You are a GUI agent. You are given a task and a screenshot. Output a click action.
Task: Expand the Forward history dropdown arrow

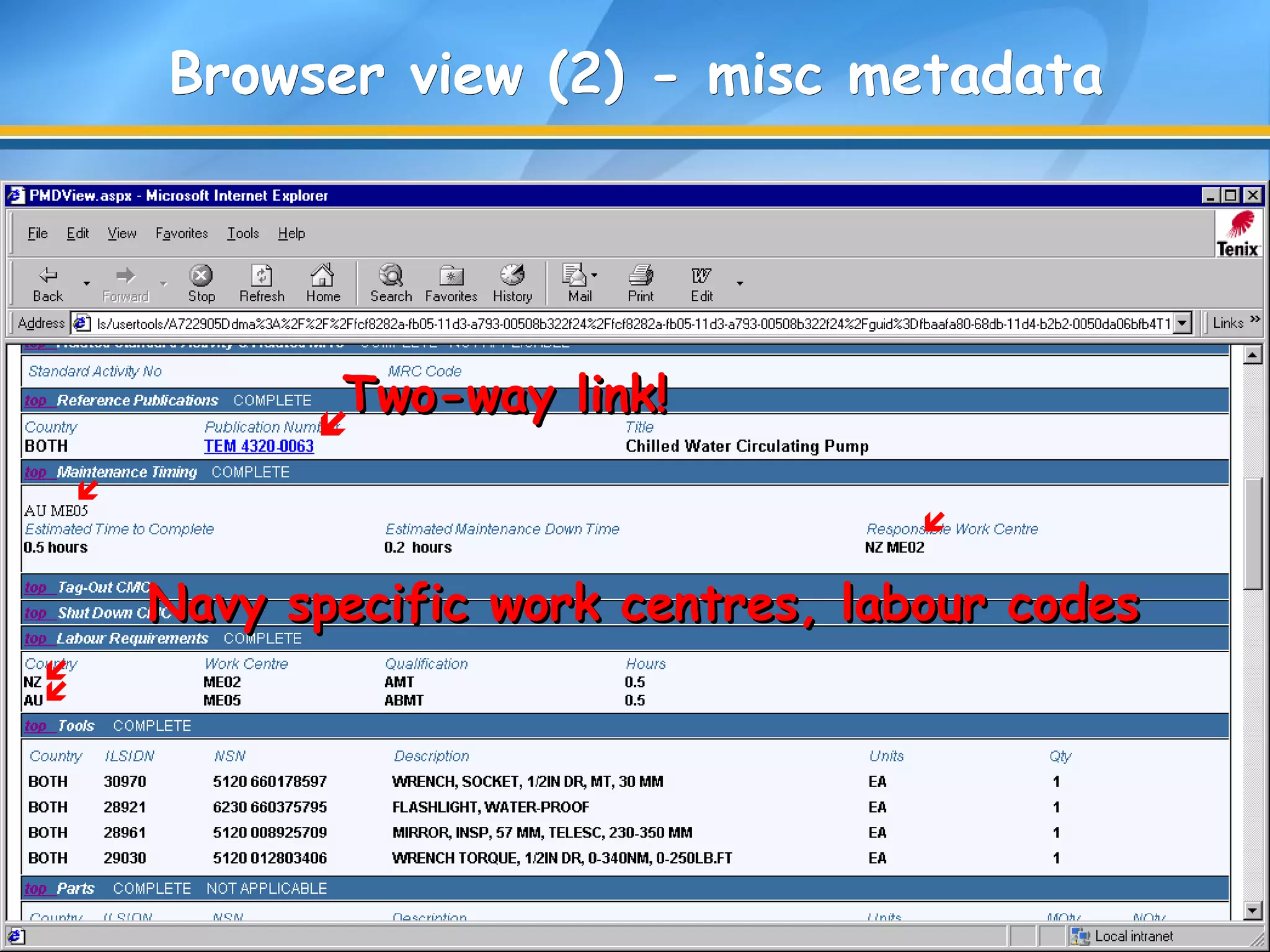[x=164, y=283]
